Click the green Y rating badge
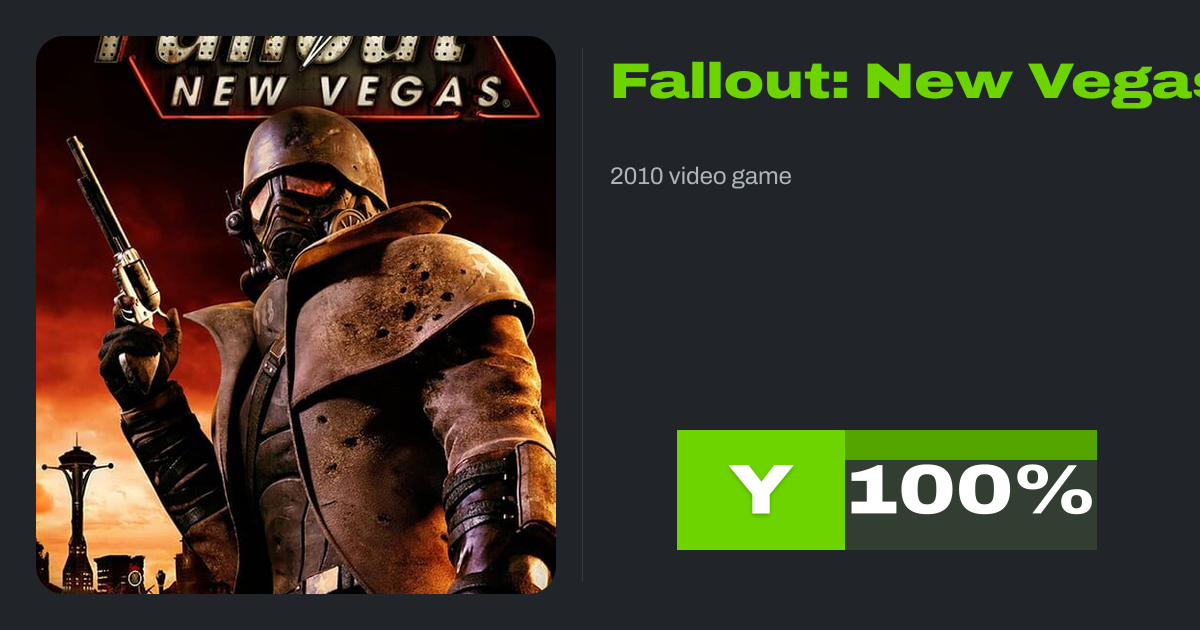This screenshot has width=1200, height=630. click(x=761, y=490)
